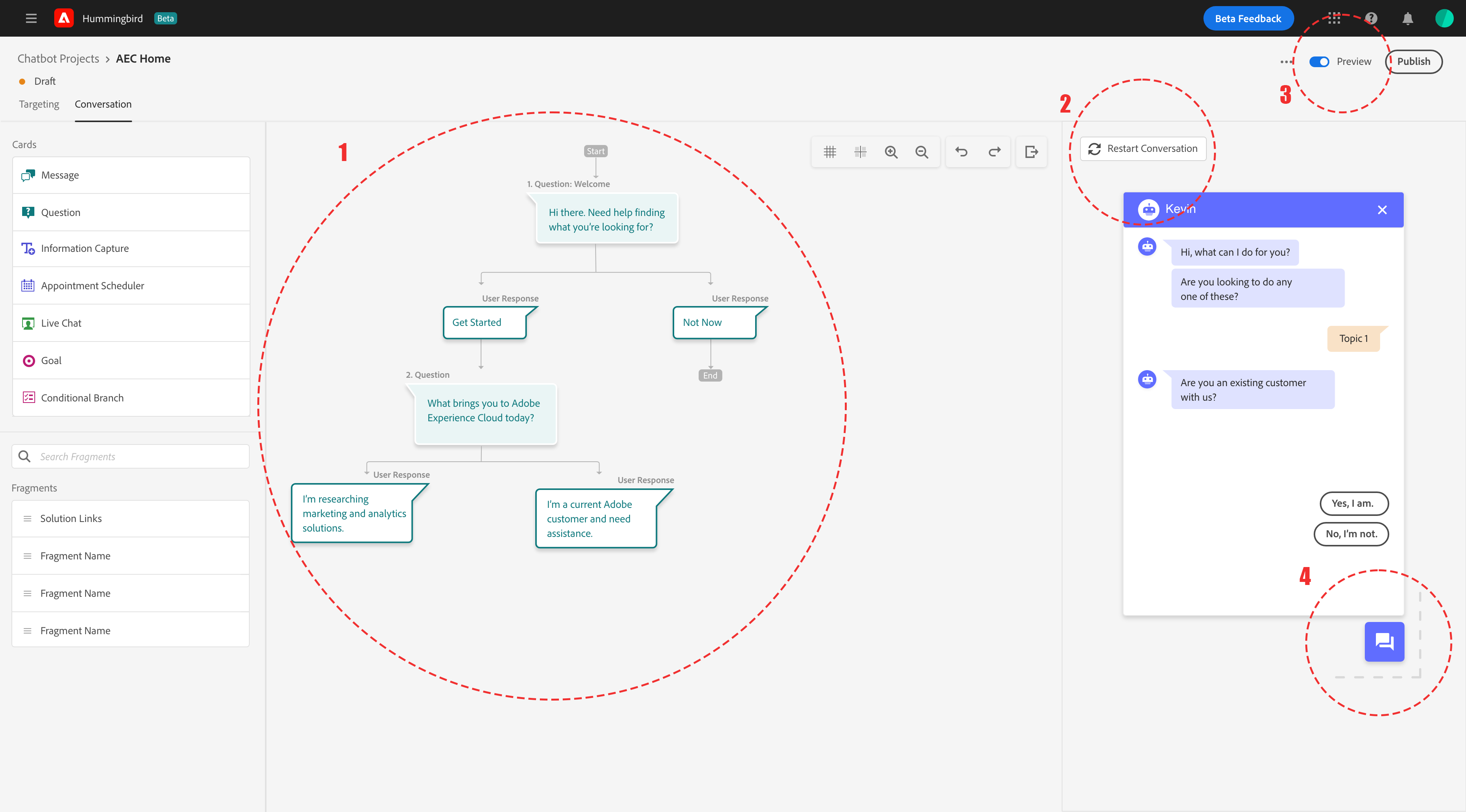Answer 'No, I'm not.' in chat
The height and width of the screenshot is (812, 1466).
click(x=1351, y=534)
